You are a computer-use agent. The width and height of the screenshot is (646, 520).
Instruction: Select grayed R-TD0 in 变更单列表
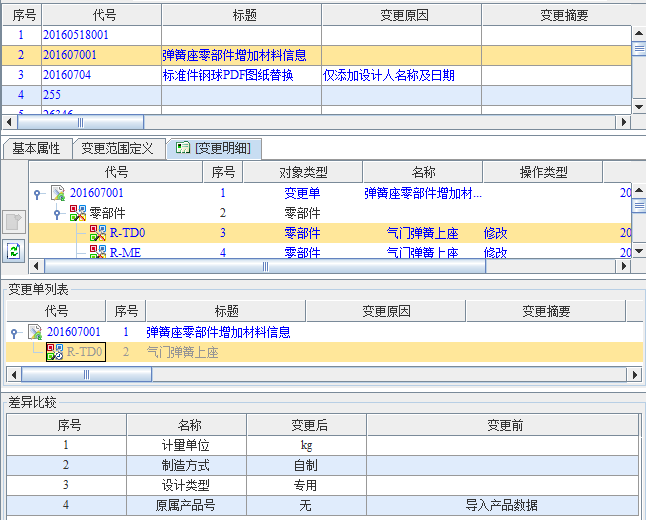[x=84, y=352]
